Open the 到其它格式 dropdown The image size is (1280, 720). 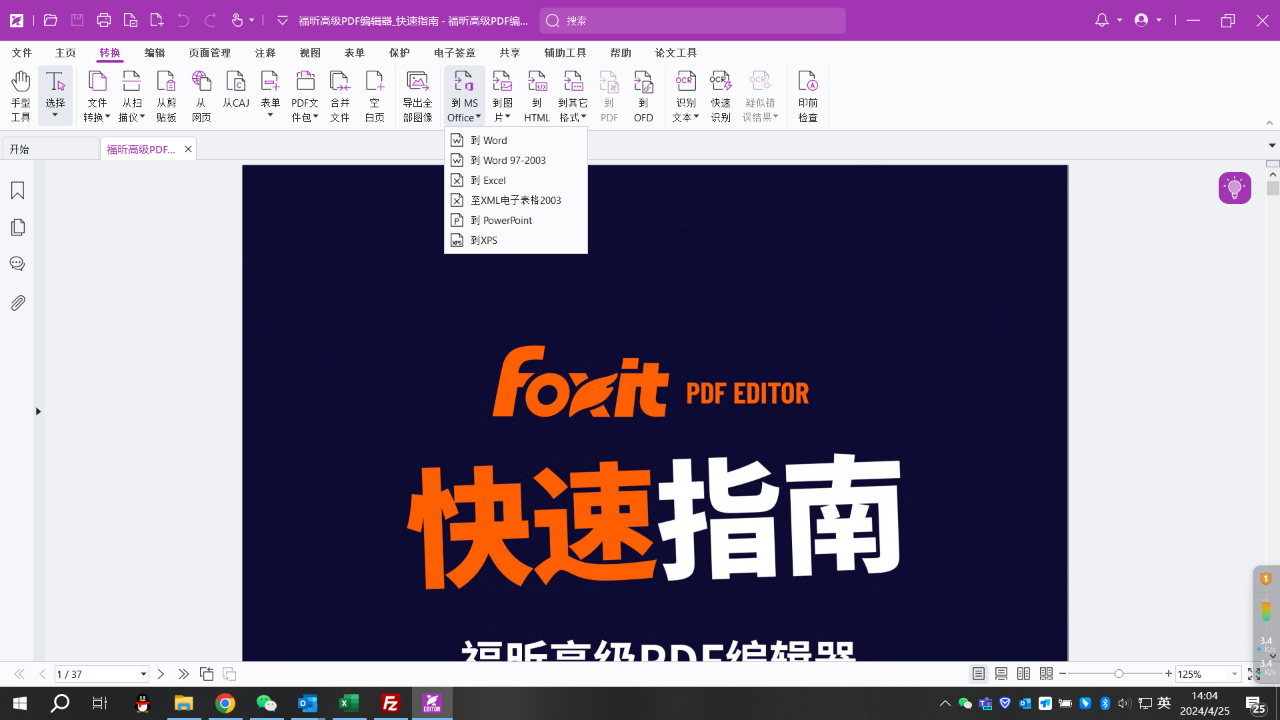[x=573, y=95]
